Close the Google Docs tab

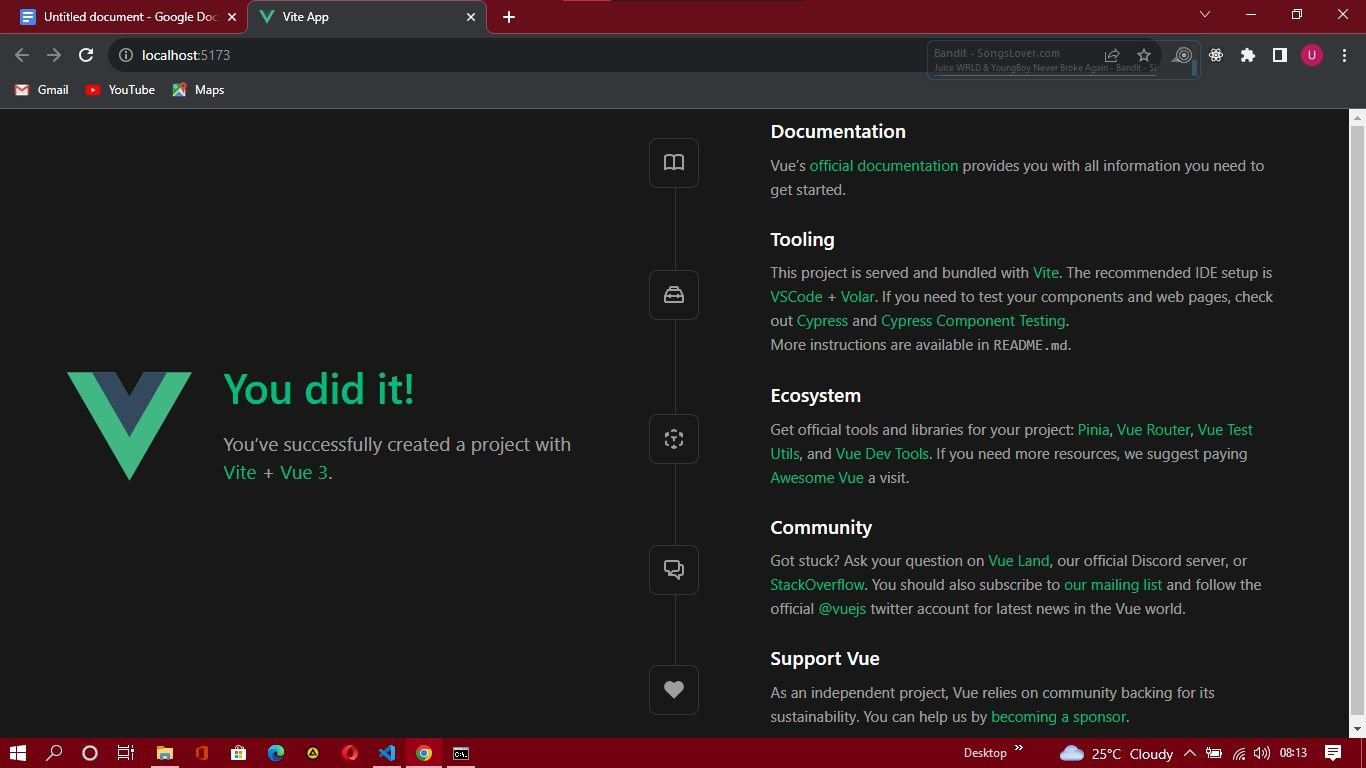232,17
